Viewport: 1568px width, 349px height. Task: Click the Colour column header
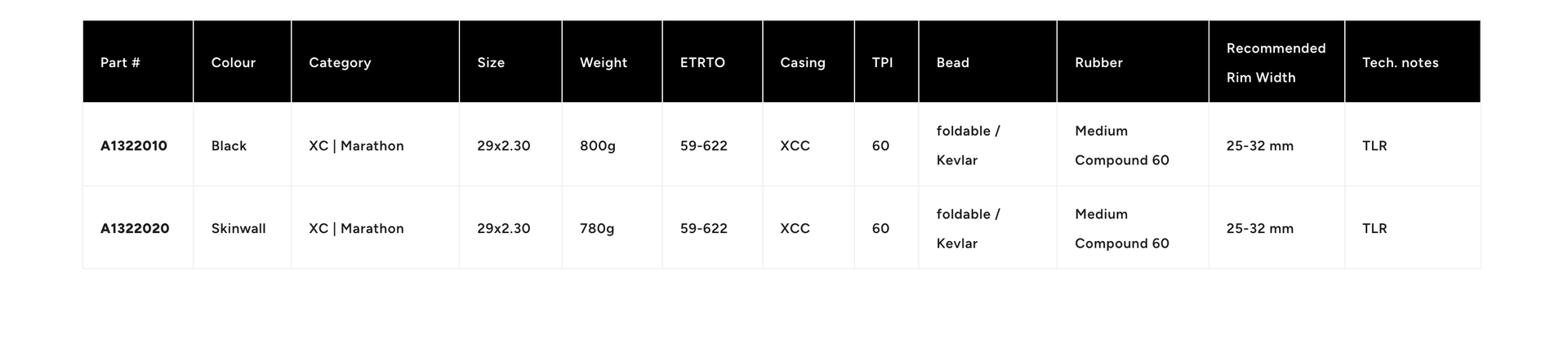tap(234, 63)
